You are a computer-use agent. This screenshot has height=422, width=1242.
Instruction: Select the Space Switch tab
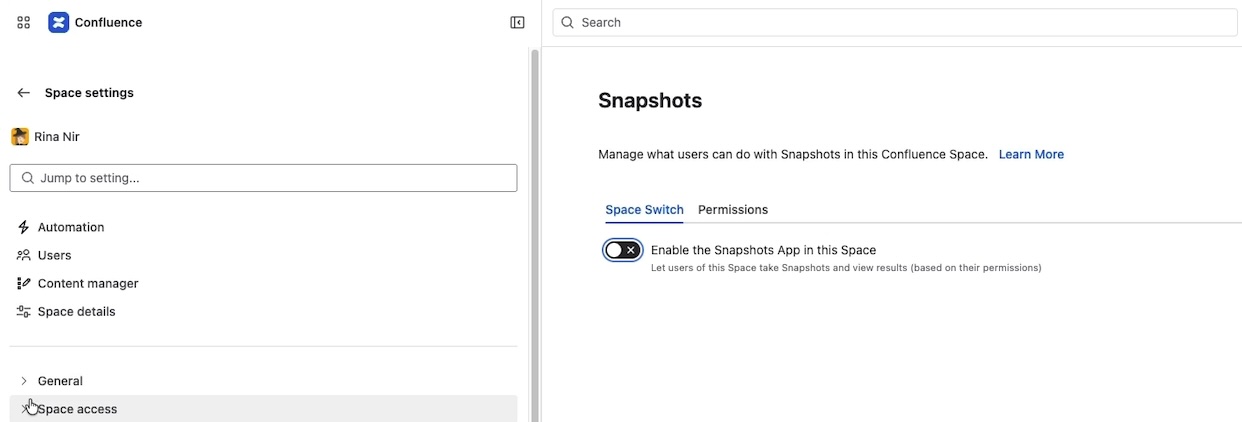pos(644,210)
